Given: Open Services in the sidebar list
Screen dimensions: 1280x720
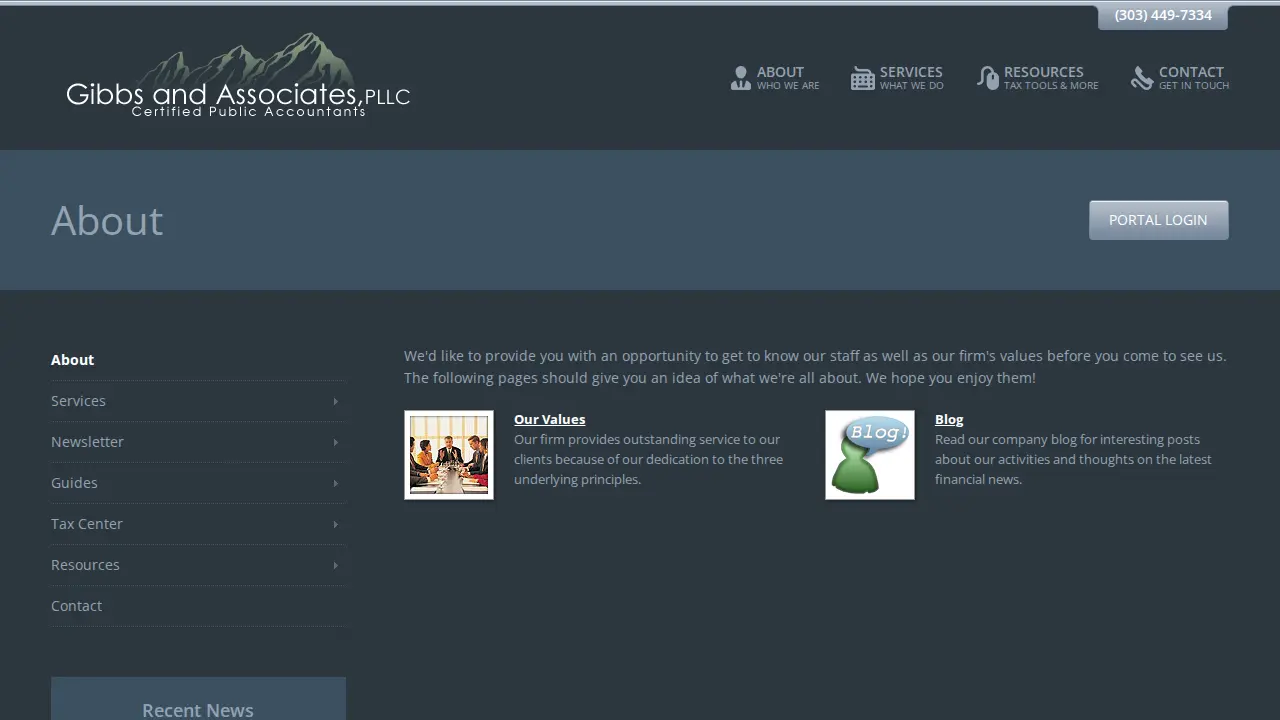Looking at the screenshot, I should [x=198, y=401].
